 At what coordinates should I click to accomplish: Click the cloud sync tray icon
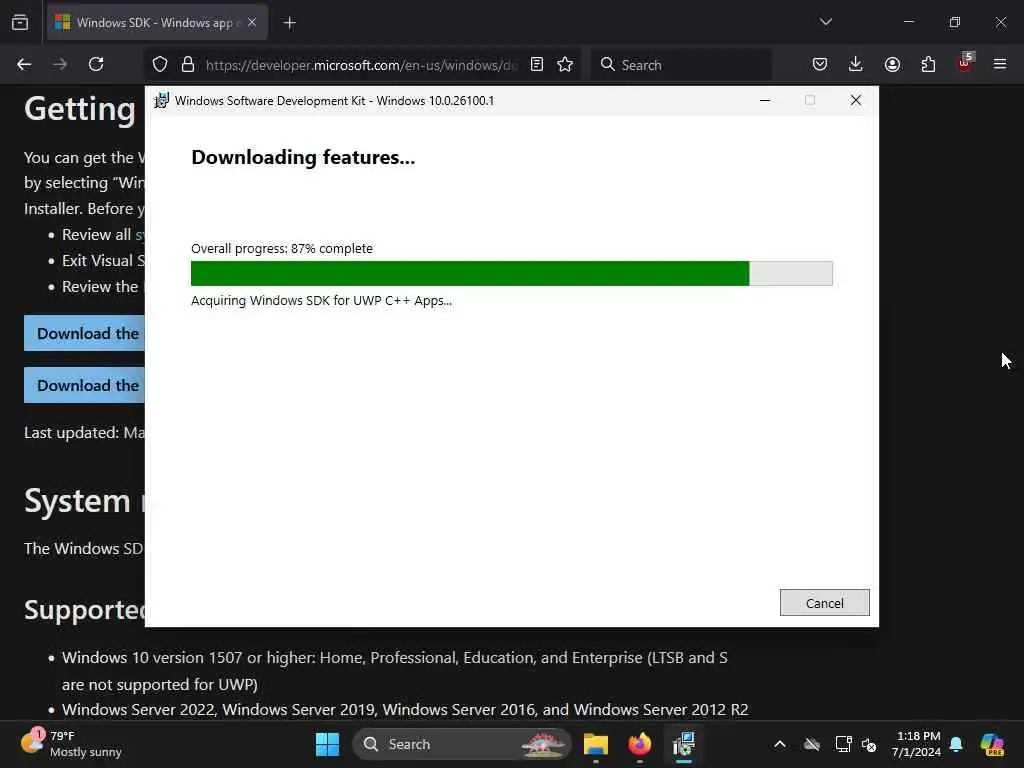(812, 744)
